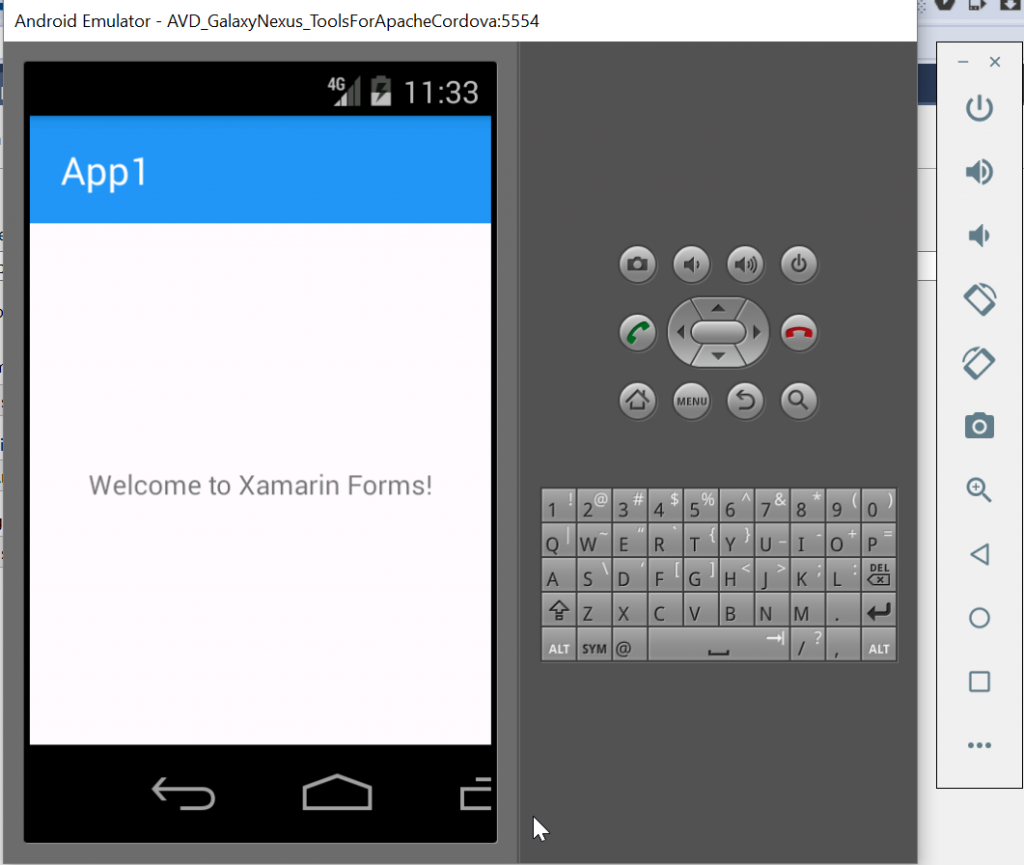Image resolution: width=1024 pixels, height=865 pixels.
Task: Click Power icon in side toolbar
Action: click(x=979, y=108)
